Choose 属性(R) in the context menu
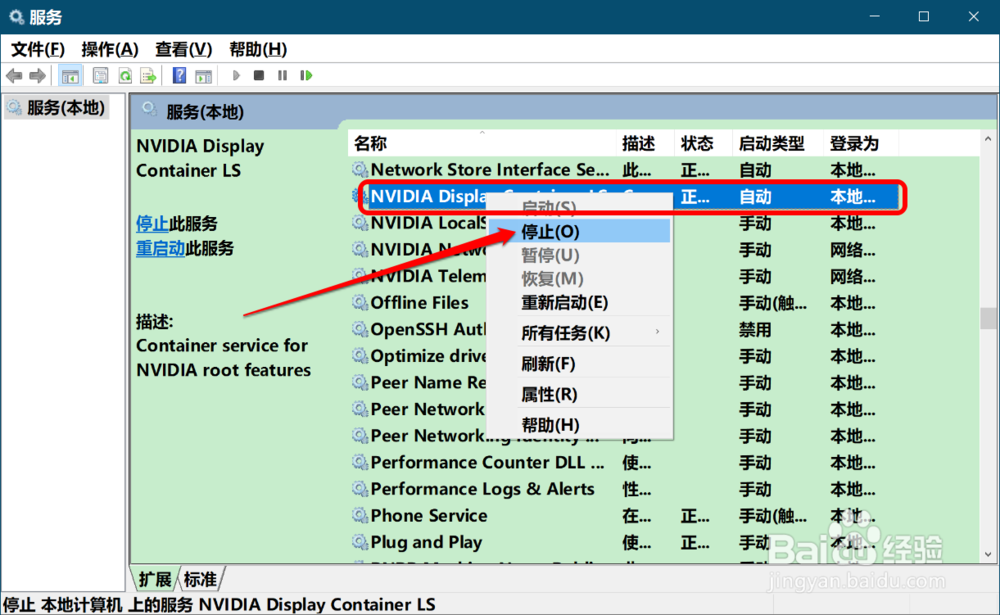This screenshot has height=615, width=1000. click(x=579, y=394)
